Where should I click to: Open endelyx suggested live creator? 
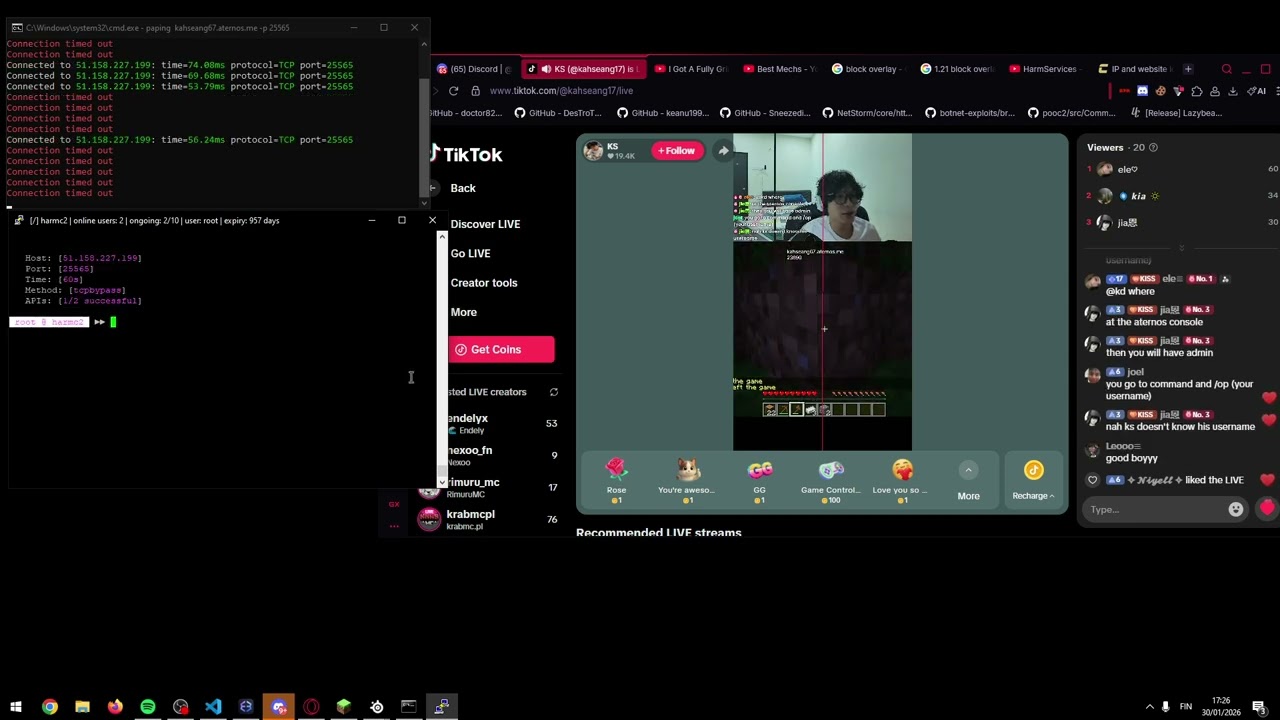pos(490,424)
